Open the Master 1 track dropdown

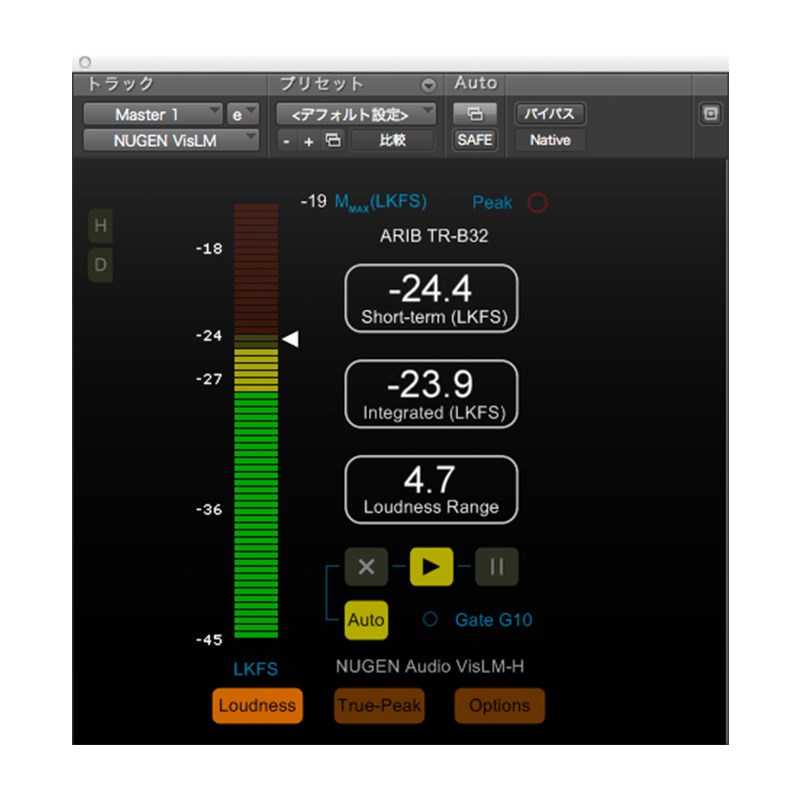tap(153, 114)
